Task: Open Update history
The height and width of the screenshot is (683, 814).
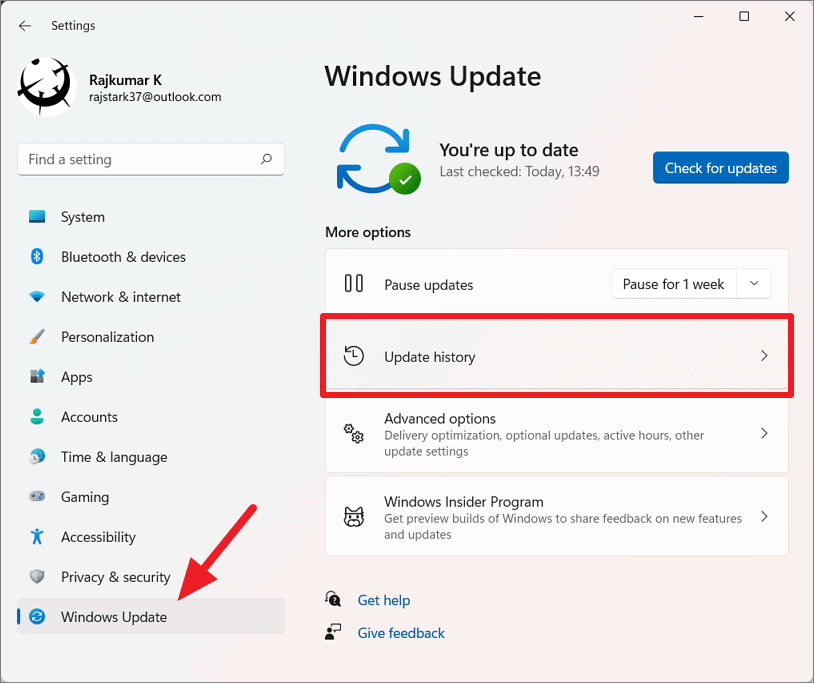Action: pos(557,356)
